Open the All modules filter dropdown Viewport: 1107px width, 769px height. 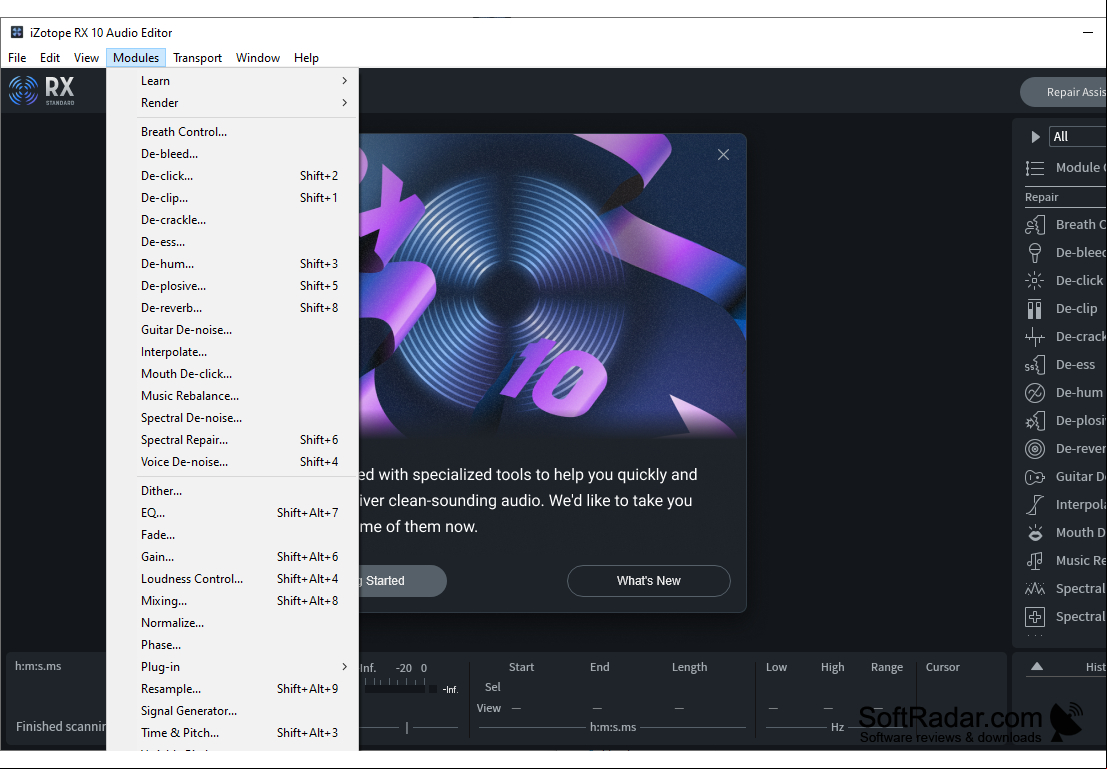[1077, 136]
